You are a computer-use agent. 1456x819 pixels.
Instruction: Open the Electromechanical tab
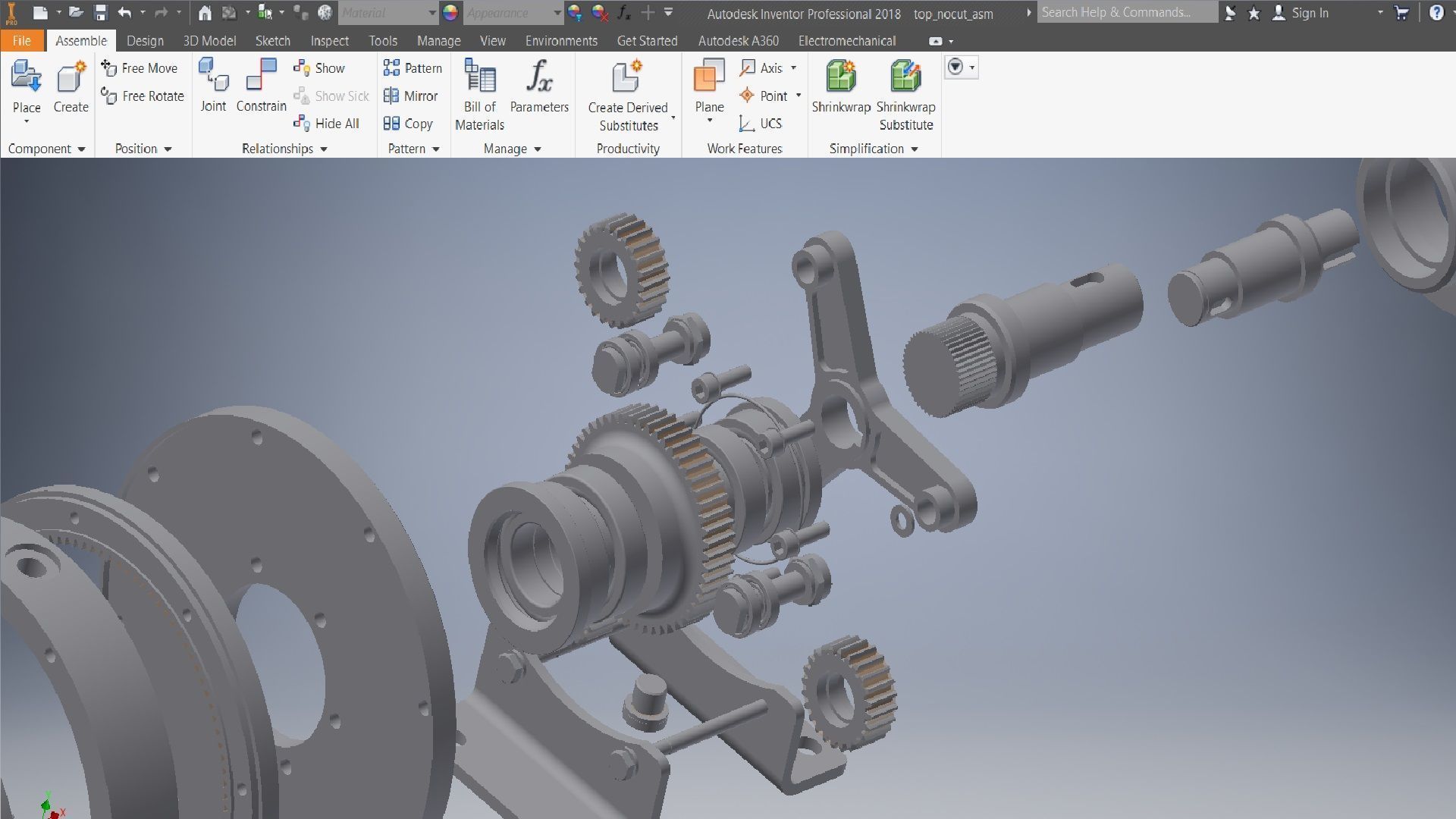846,41
